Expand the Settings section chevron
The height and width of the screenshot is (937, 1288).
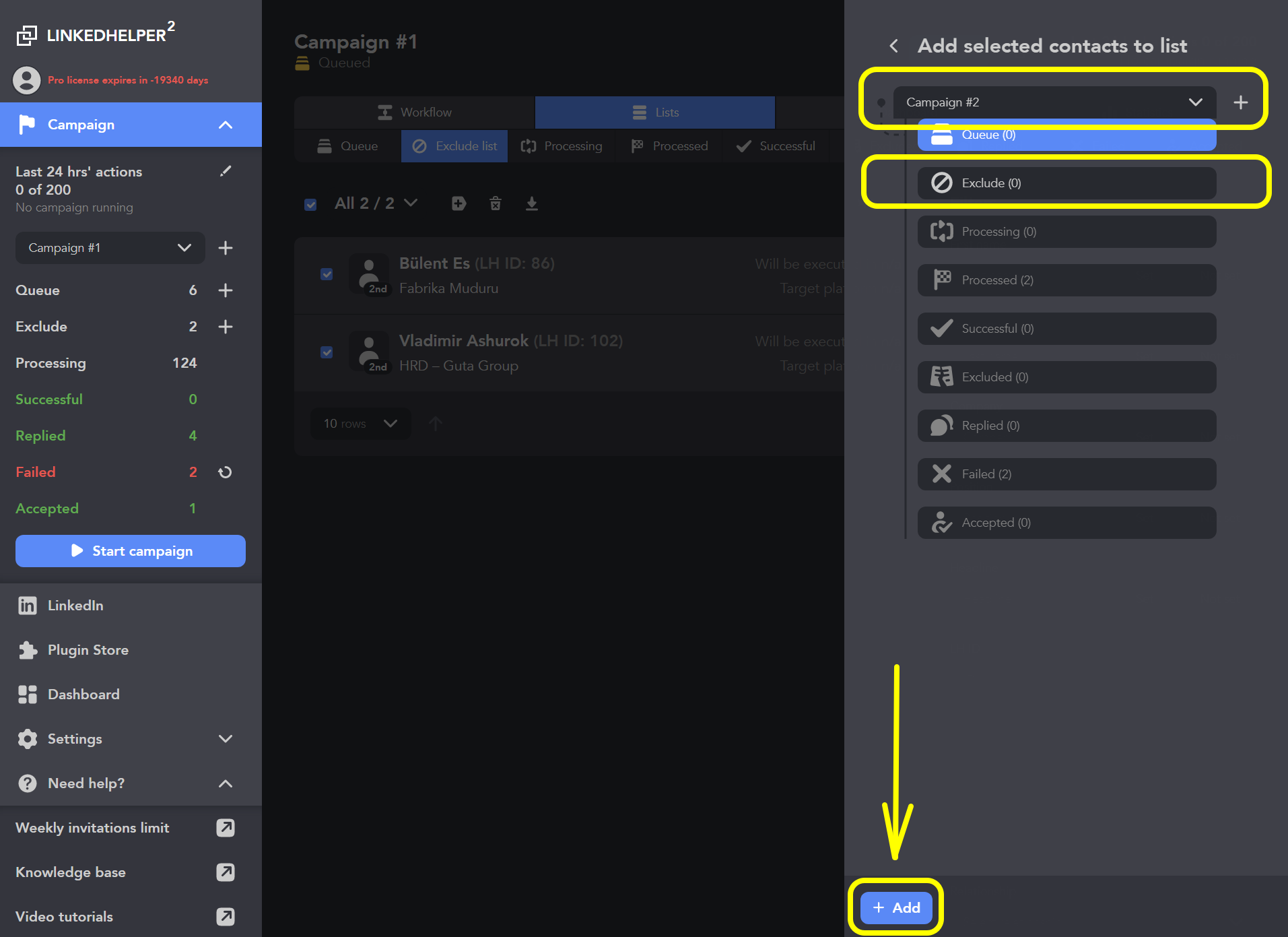point(226,739)
